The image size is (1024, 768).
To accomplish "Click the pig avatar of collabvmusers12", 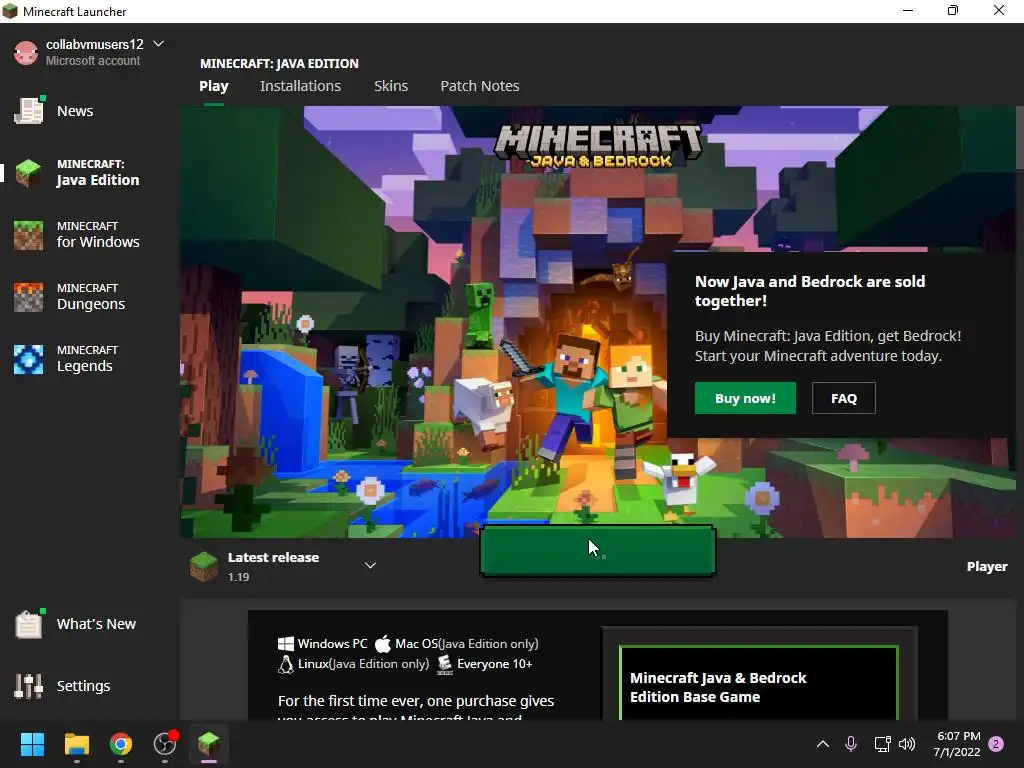I will point(26,52).
